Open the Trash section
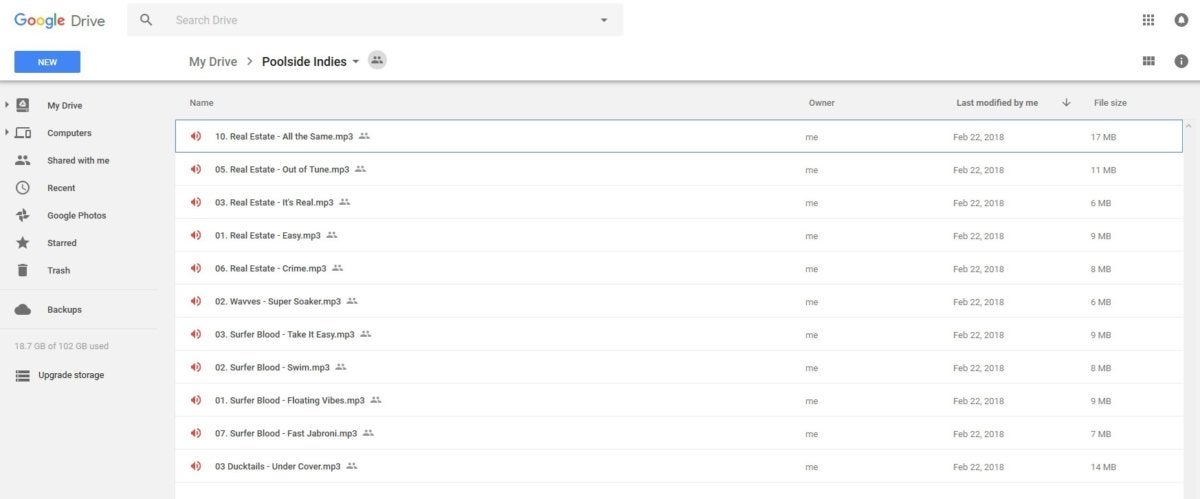The width and height of the screenshot is (1200, 499). tap(58, 270)
